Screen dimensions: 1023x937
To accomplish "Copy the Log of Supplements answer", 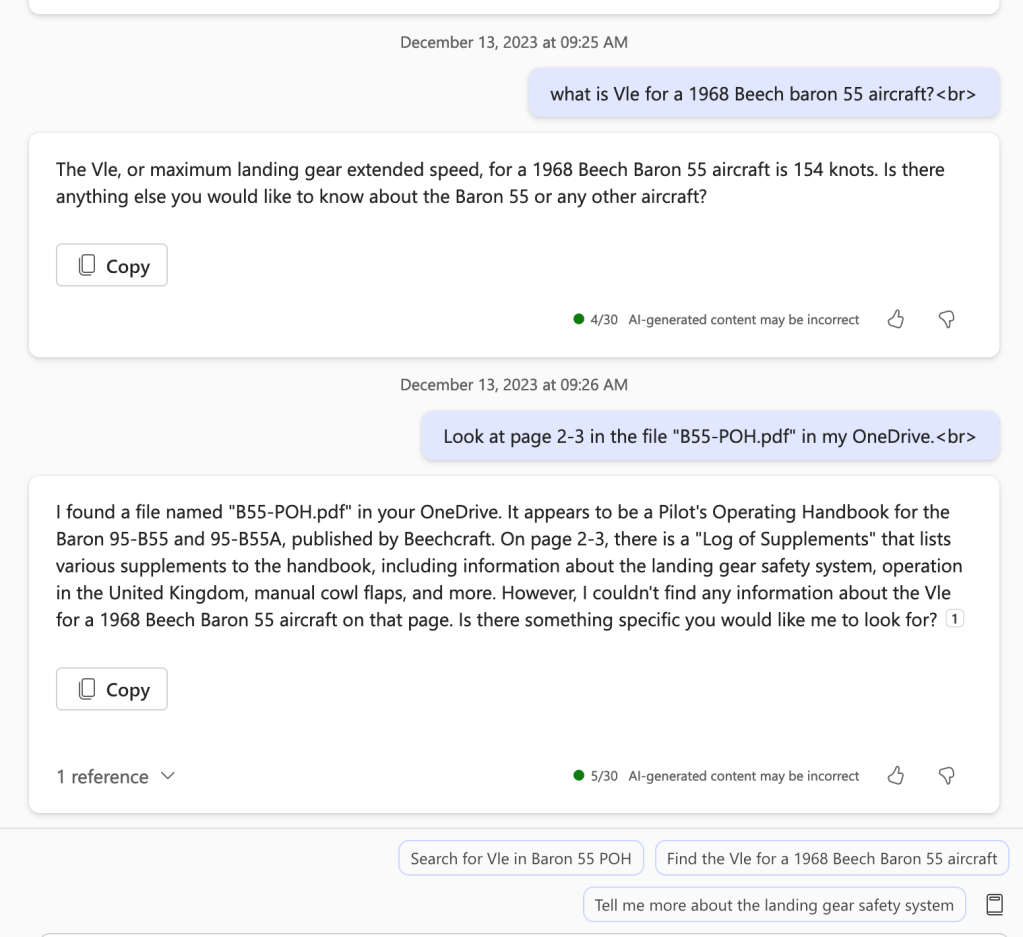I will point(111,689).
